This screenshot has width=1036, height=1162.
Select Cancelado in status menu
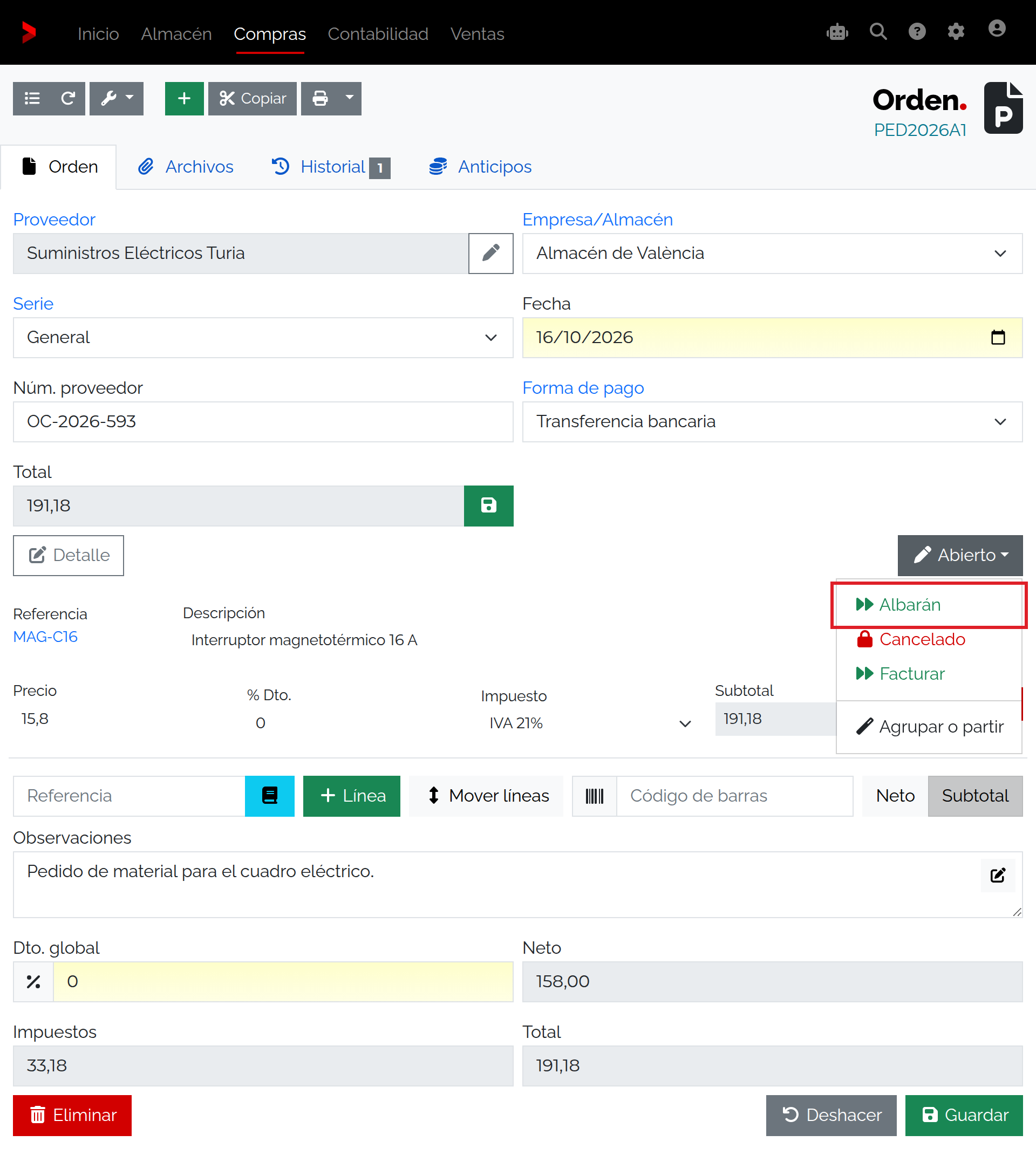pyautogui.click(x=929, y=640)
